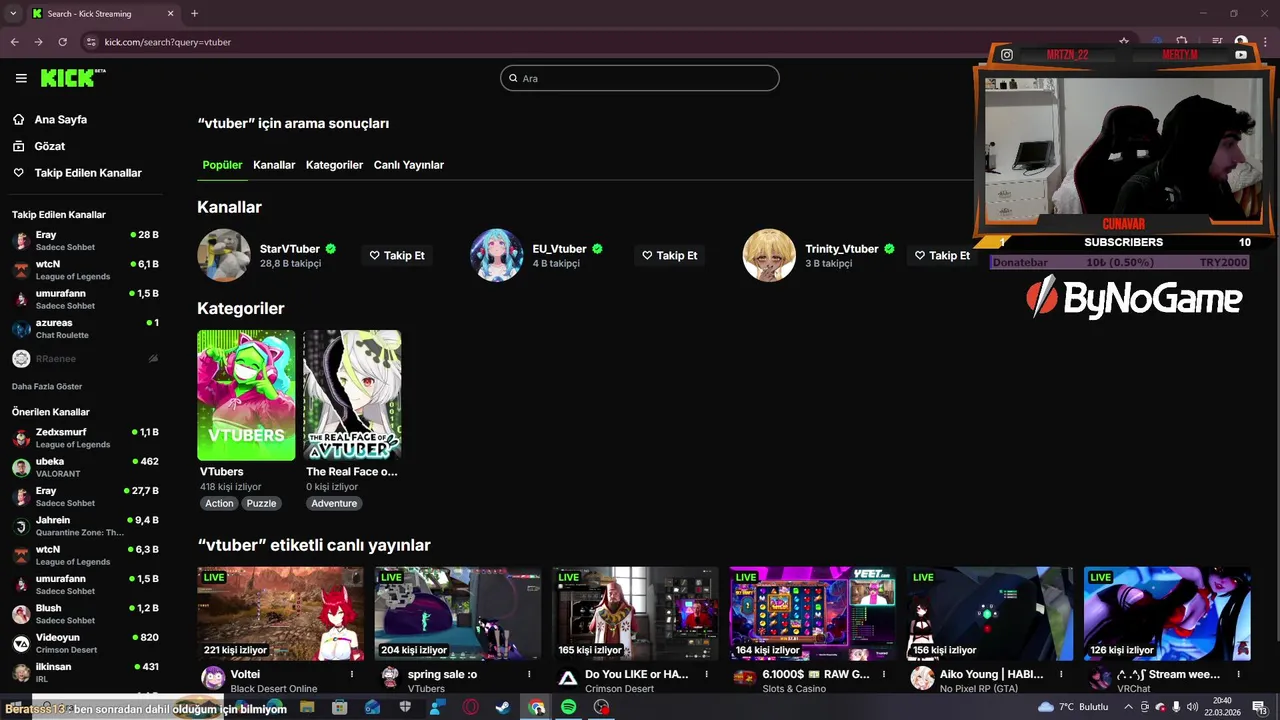Screen dimensions: 1280x720
Task: Open Voltei stream options menu
Action: pos(352,675)
